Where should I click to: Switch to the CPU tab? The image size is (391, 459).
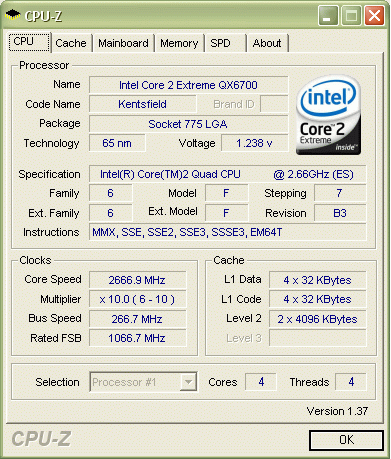coord(29,42)
